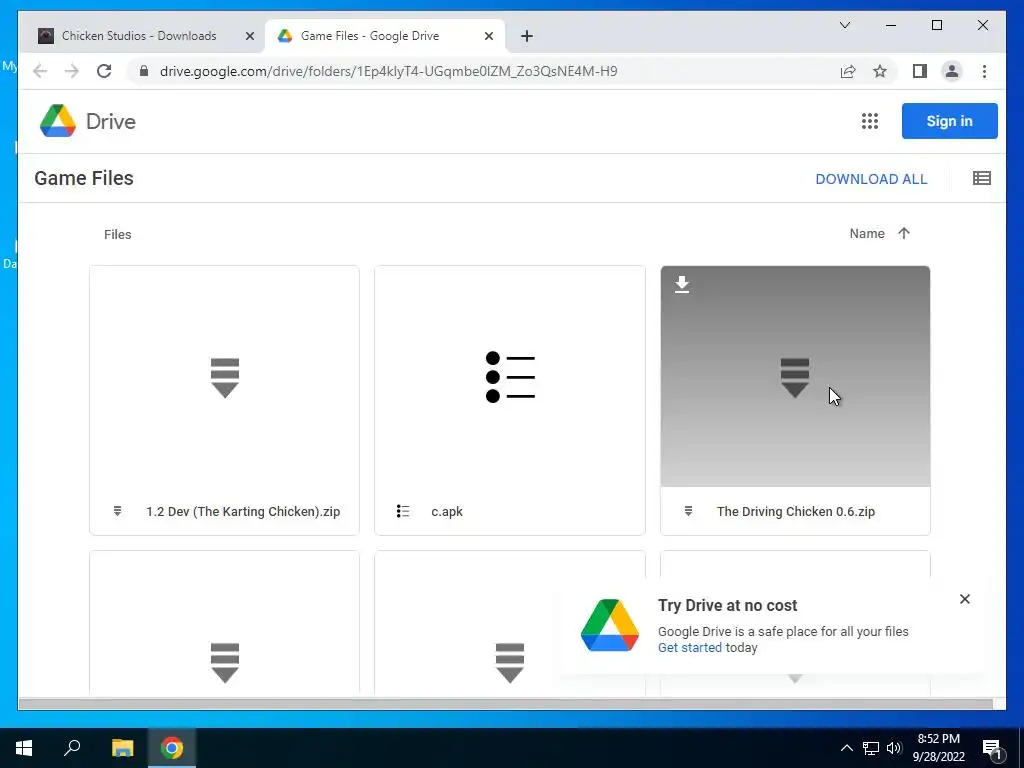The height and width of the screenshot is (768, 1024).
Task: Switch to list layout view icon
Action: (x=982, y=178)
